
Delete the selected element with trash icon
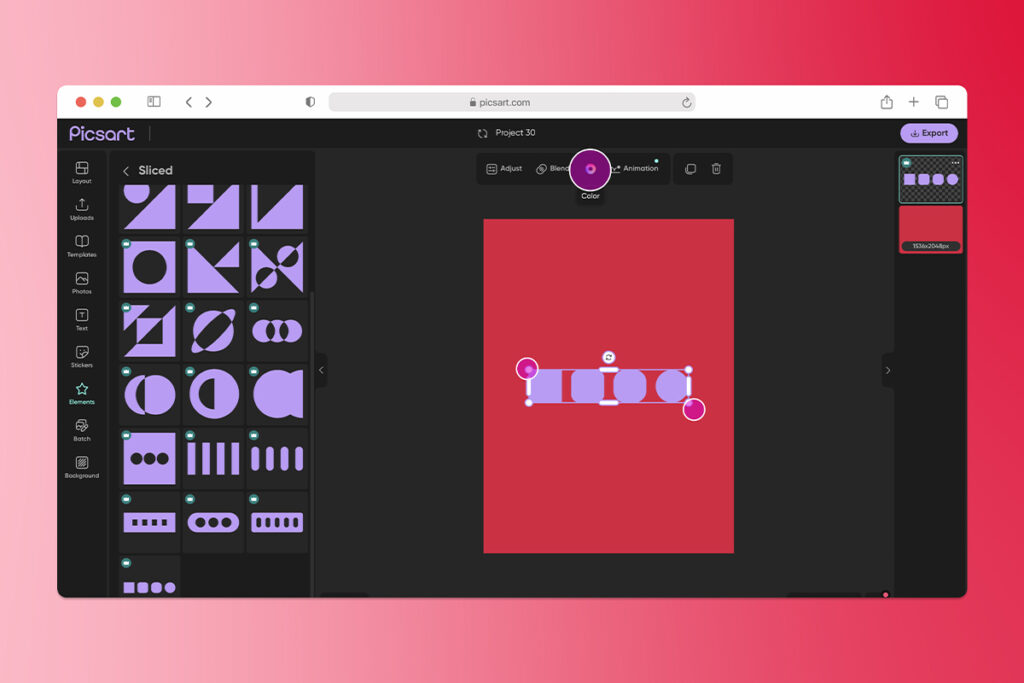click(x=716, y=169)
